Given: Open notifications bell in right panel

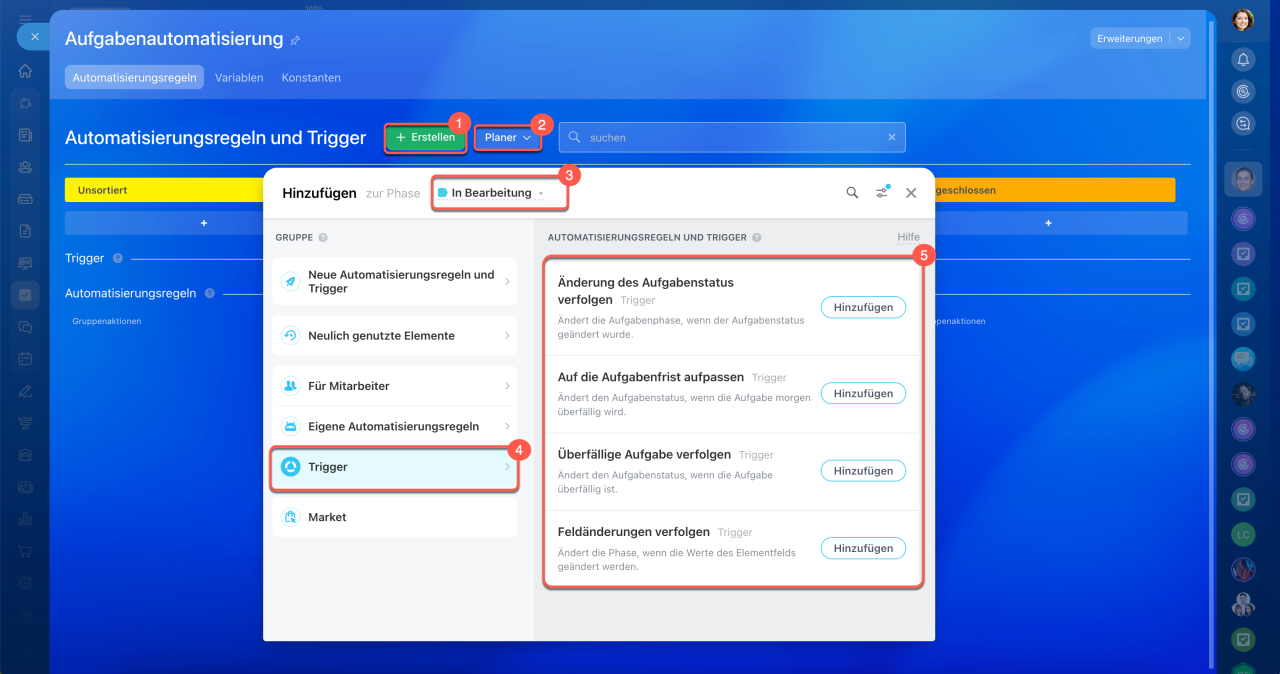Looking at the screenshot, I should pos(1243,59).
